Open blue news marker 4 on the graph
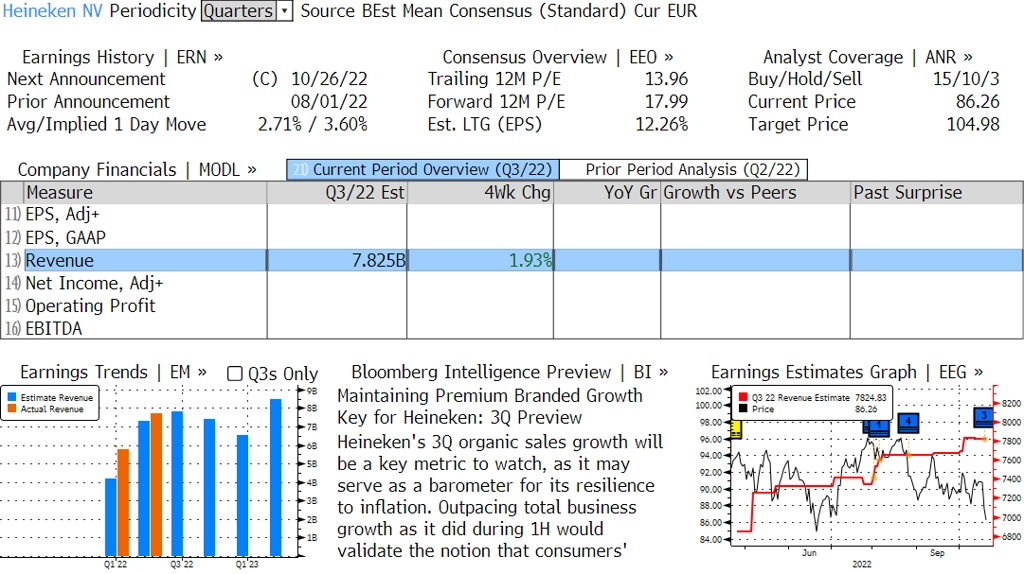1024x574 pixels. coord(908,423)
